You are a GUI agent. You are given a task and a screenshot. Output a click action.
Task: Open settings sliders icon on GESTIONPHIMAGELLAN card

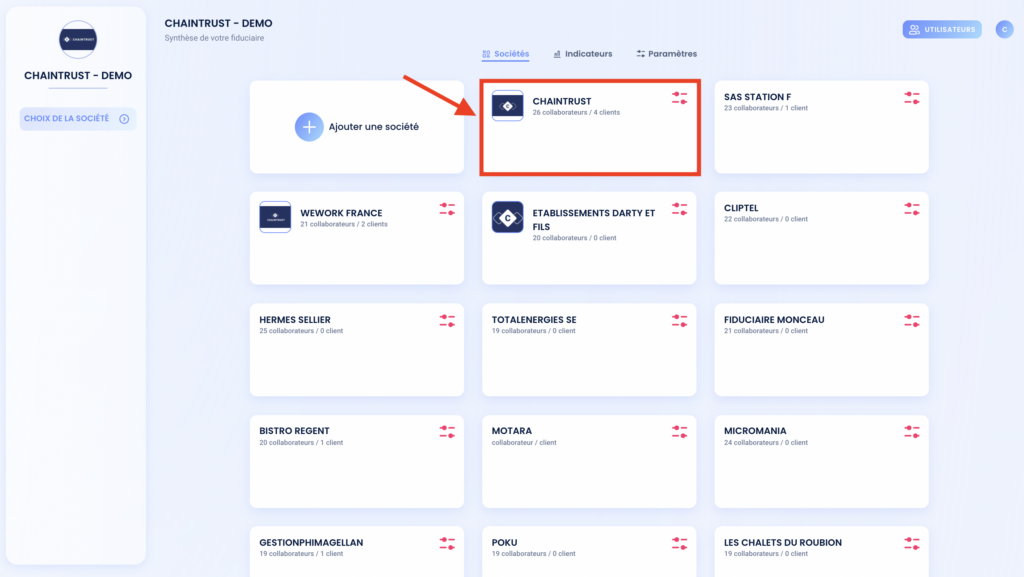pyautogui.click(x=447, y=544)
